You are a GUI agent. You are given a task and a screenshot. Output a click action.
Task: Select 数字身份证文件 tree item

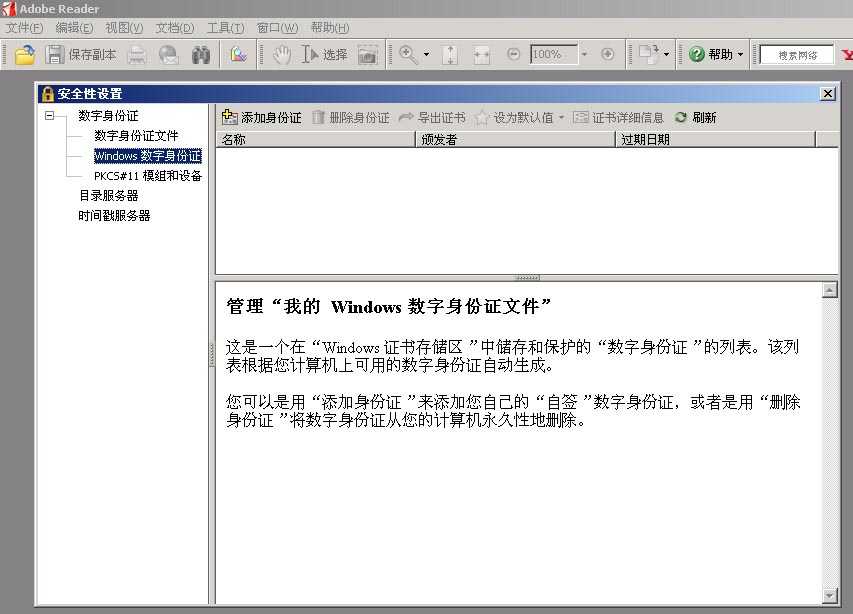click(136, 135)
